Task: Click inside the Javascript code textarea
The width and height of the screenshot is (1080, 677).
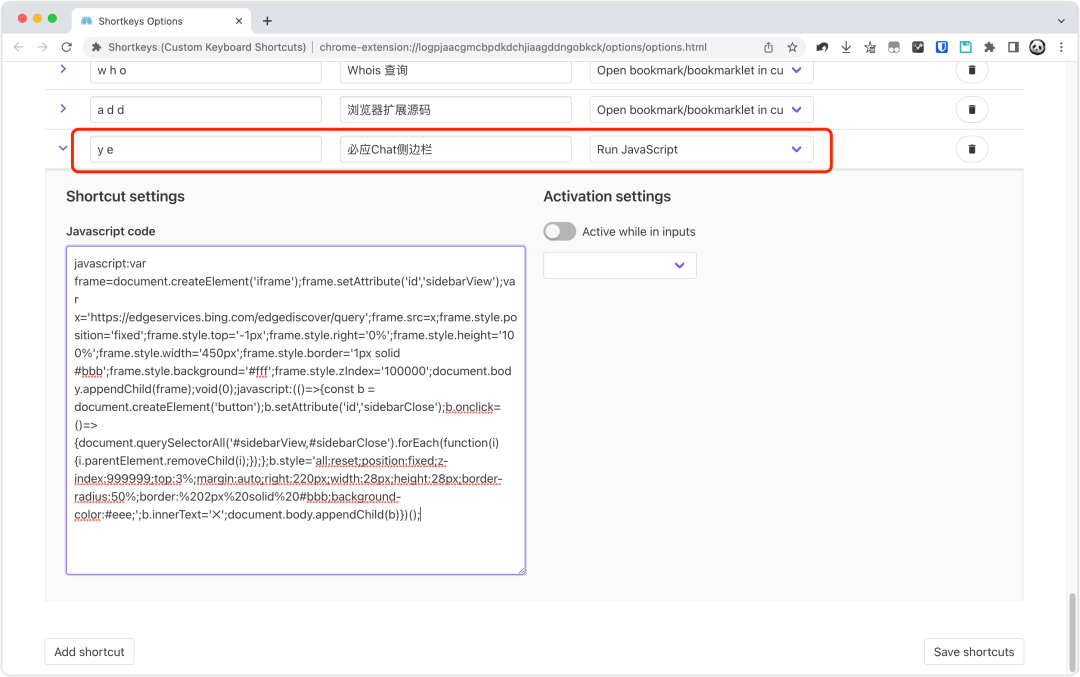Action: click(295, 410)
